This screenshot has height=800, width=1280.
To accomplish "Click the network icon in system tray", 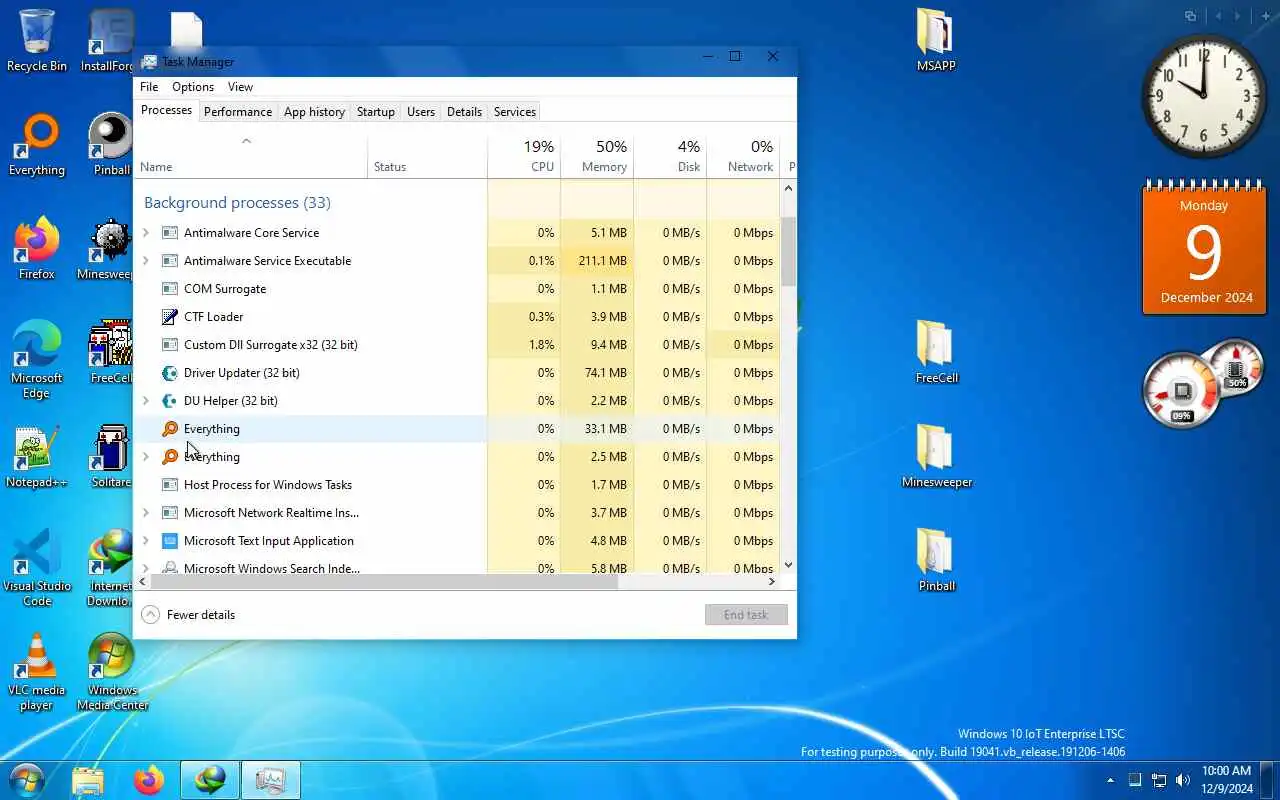I will click(x=1159, y=780).
